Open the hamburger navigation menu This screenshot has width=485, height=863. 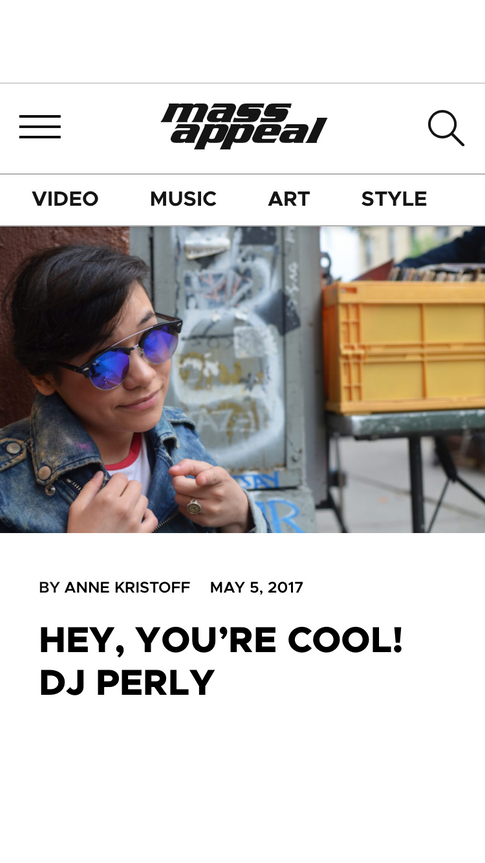(x=40, y=127)
